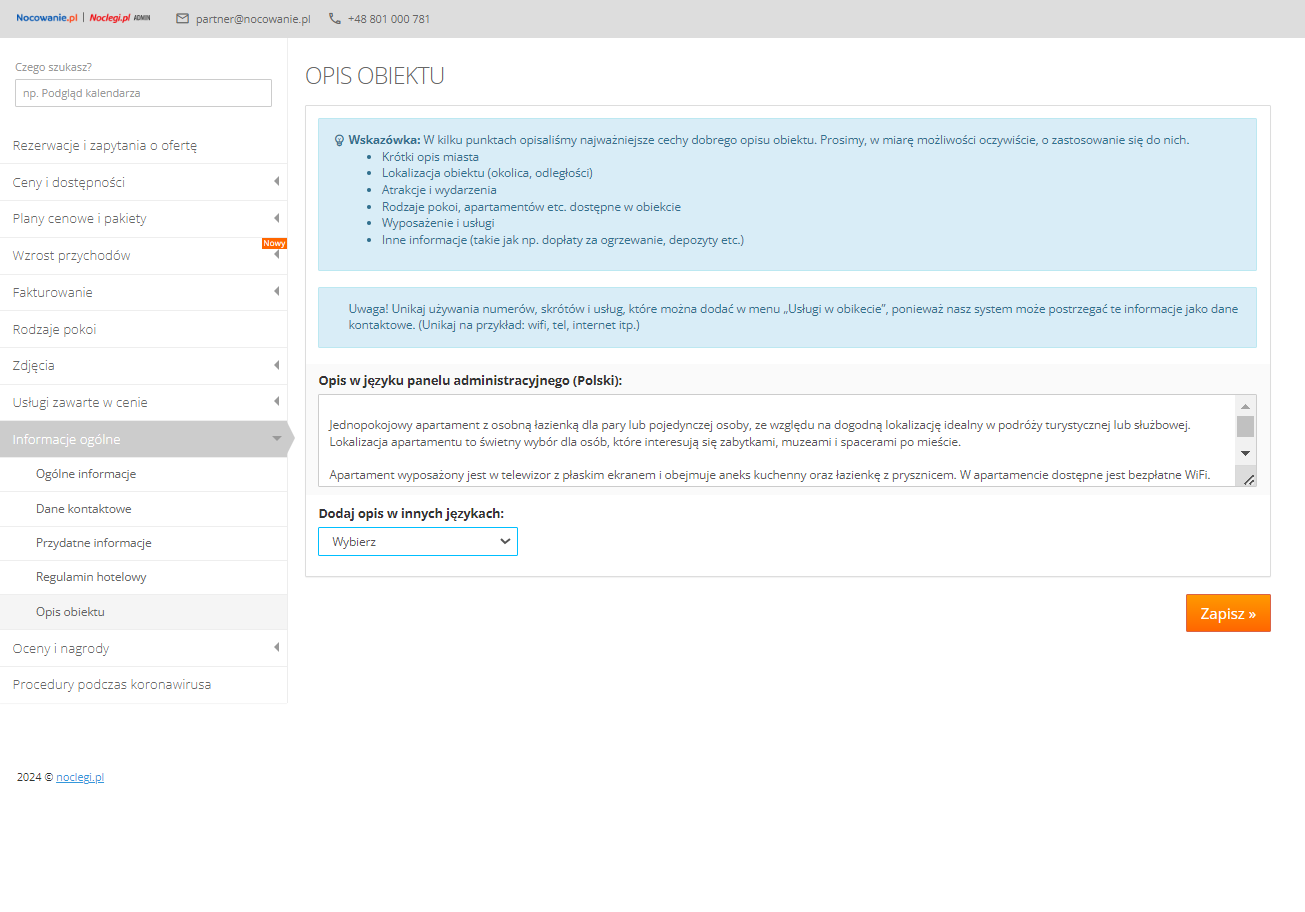Go to Rodzaje pokoi menu item

(55, 329)
